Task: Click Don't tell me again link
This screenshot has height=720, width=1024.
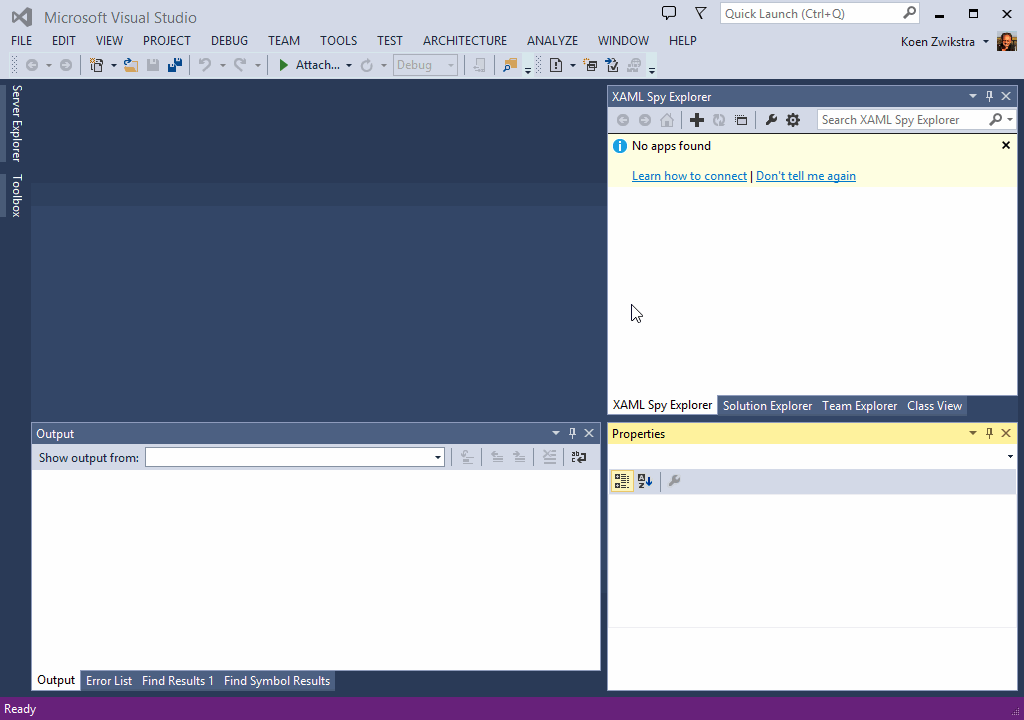Action: (806, 176)
